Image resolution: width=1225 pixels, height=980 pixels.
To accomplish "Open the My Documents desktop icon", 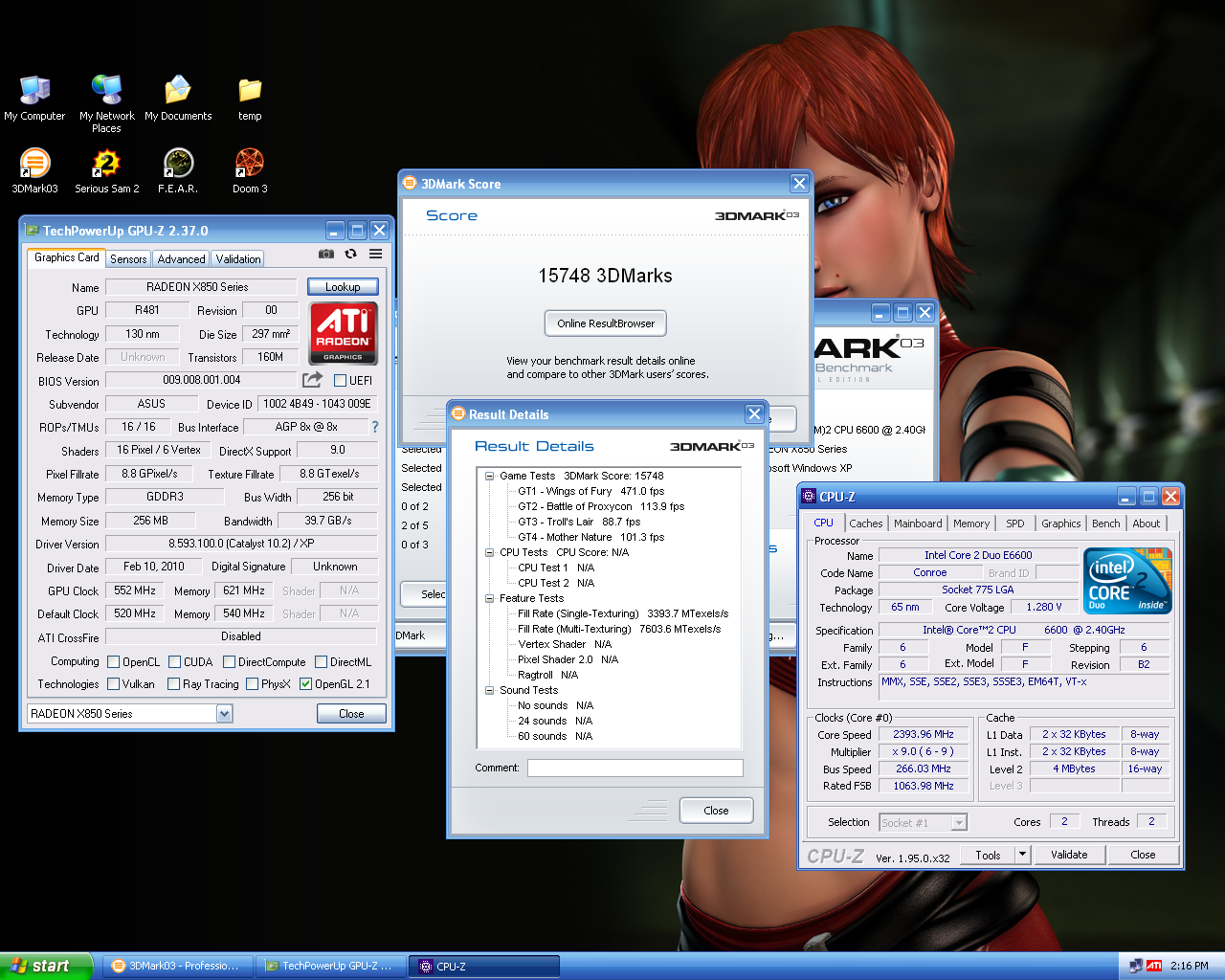I will 178,99.
